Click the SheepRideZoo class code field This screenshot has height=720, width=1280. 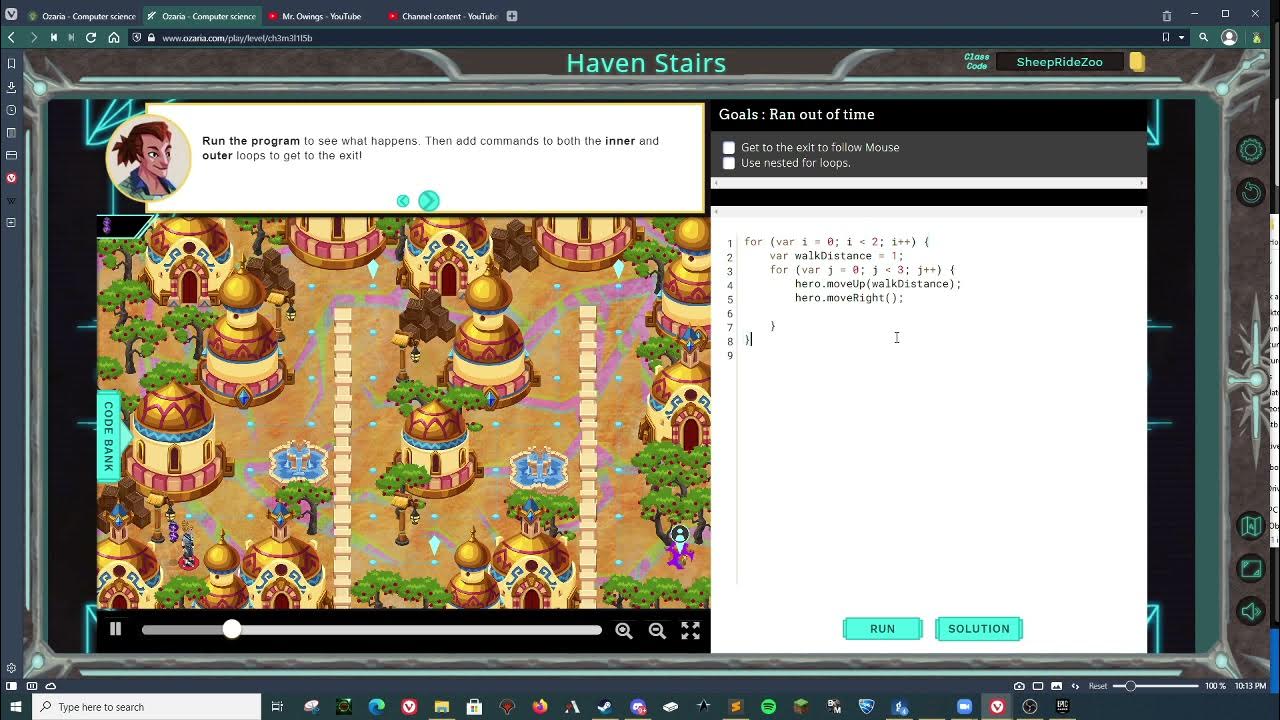pyautogui.click(x=1060, y=62)
